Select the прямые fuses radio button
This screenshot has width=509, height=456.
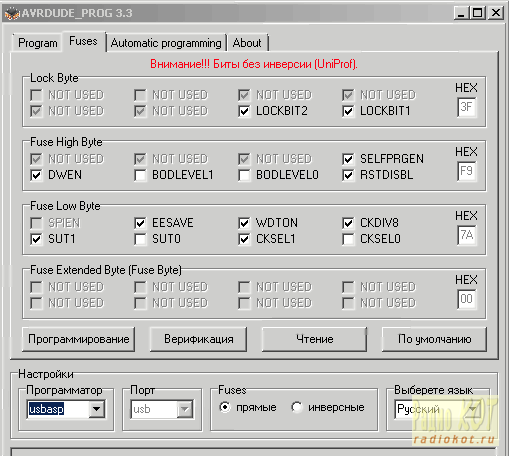tap(225, 407)
